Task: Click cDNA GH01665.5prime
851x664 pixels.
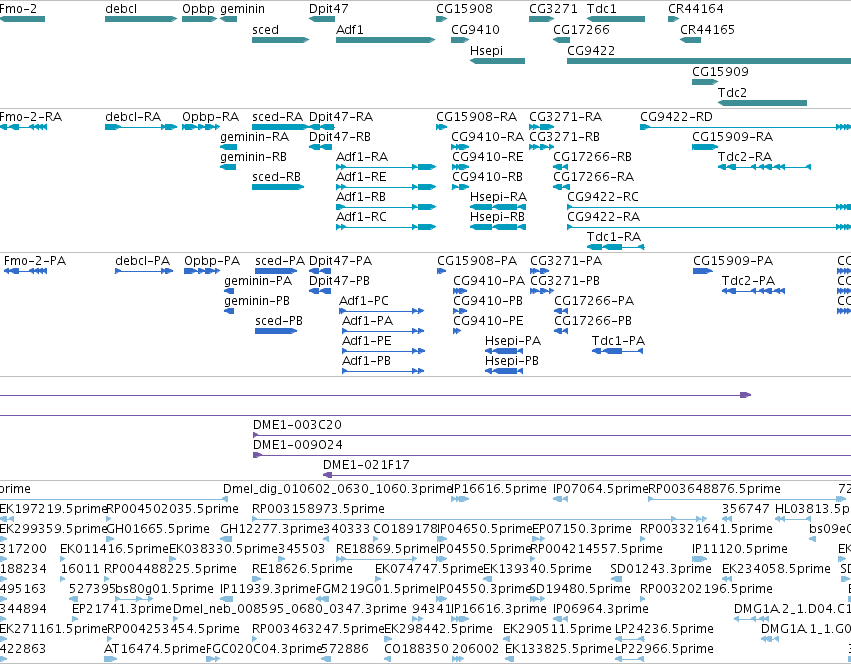Action: pyautogui.click(x=158, y=529)
